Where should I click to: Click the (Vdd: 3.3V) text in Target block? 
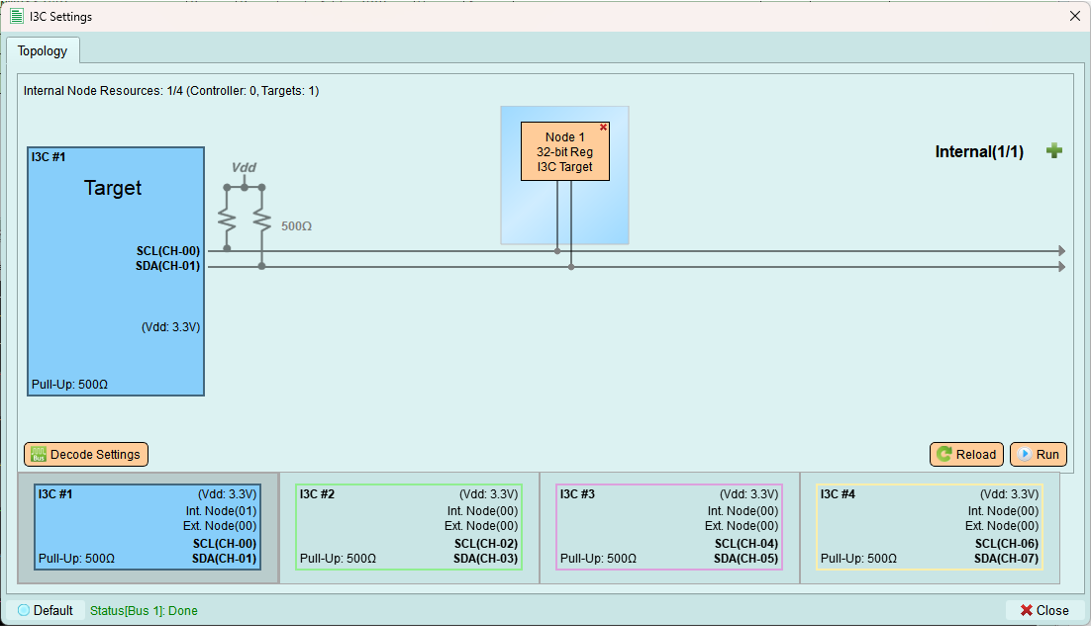pos(170,327)
